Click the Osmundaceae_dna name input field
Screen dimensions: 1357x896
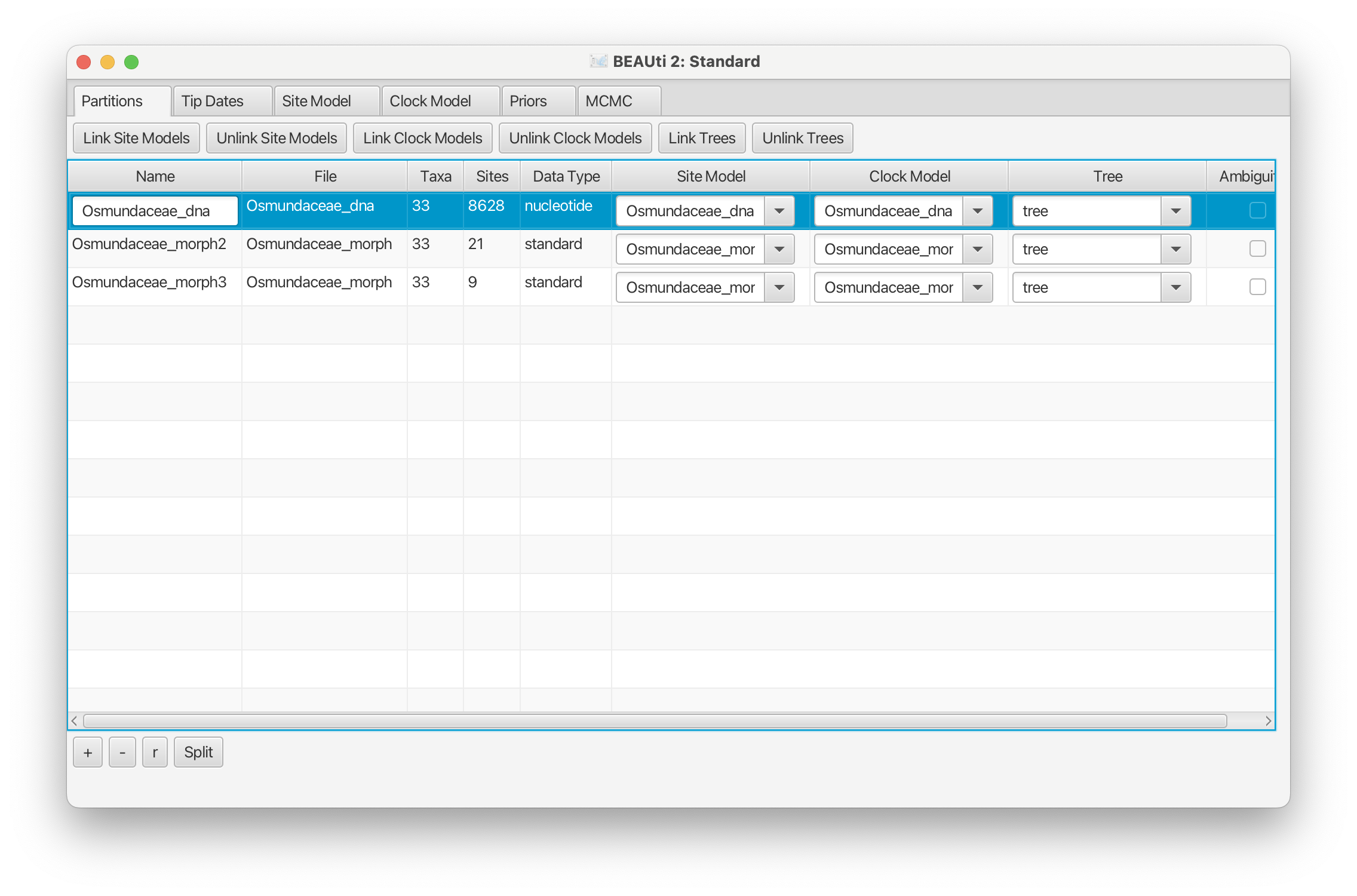(x=155, y=211)
